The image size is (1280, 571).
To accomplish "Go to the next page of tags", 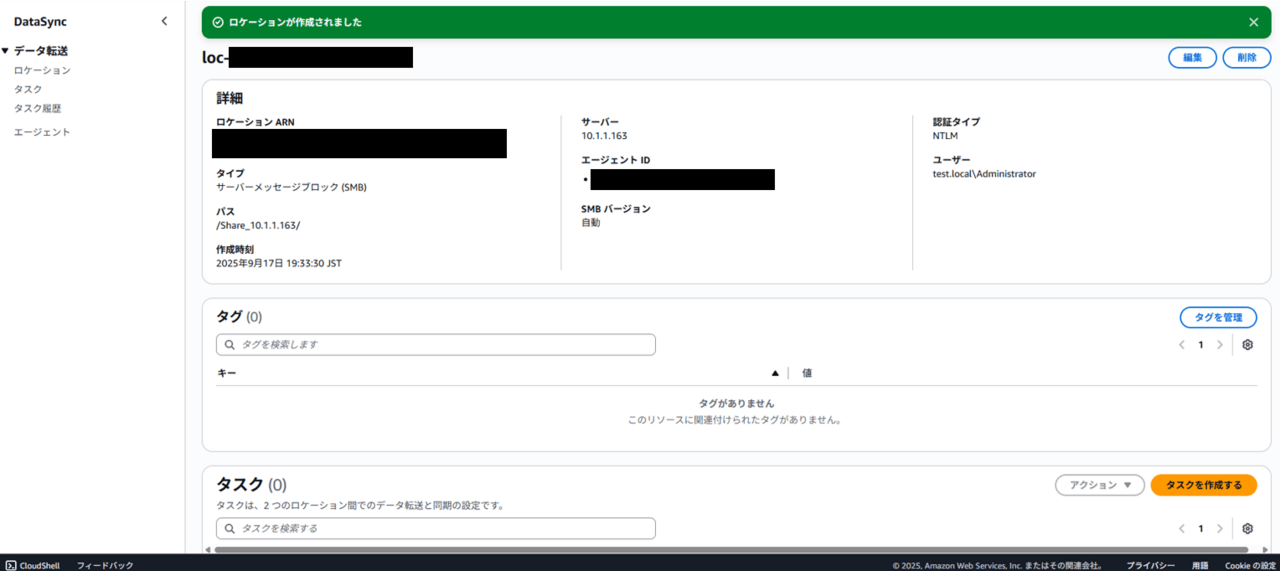I will pyautogui.click(x=1219, y=345).
